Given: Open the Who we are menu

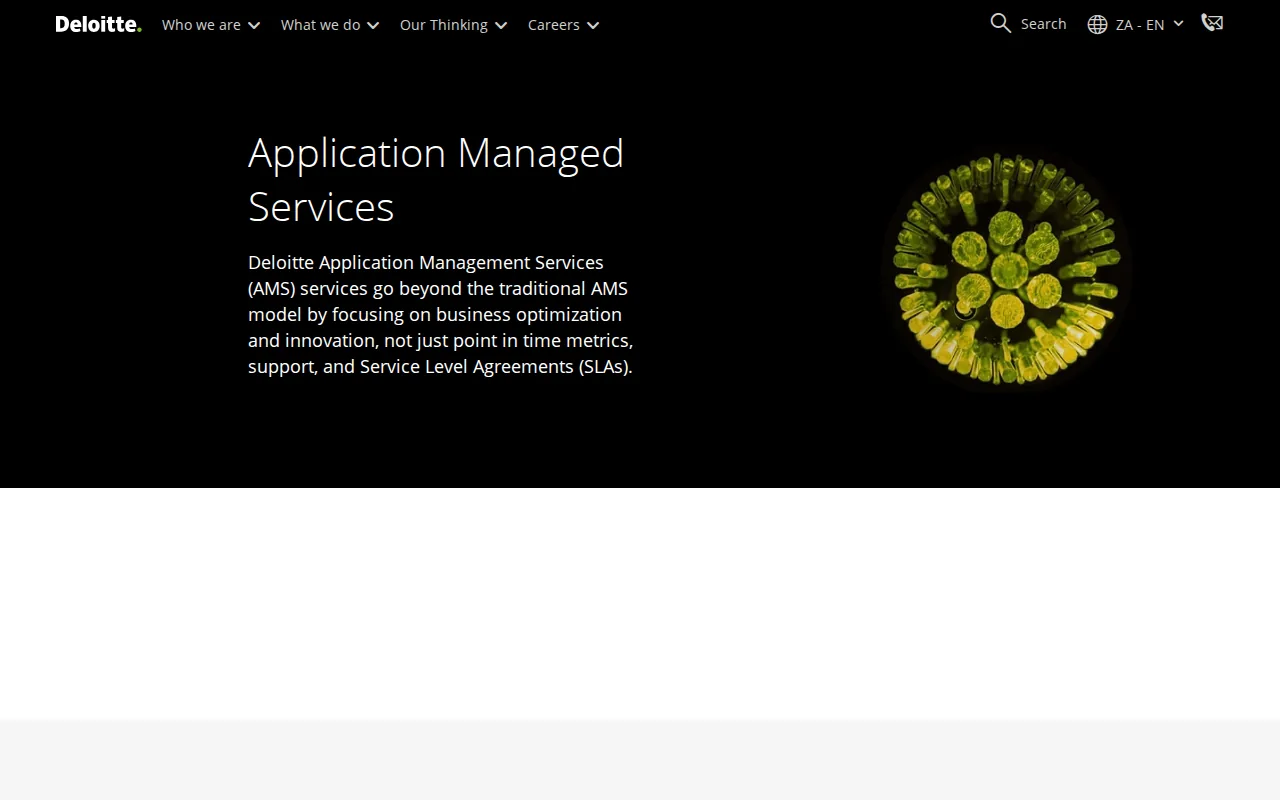Looking at the screenshot, I should tap(201, 25).
